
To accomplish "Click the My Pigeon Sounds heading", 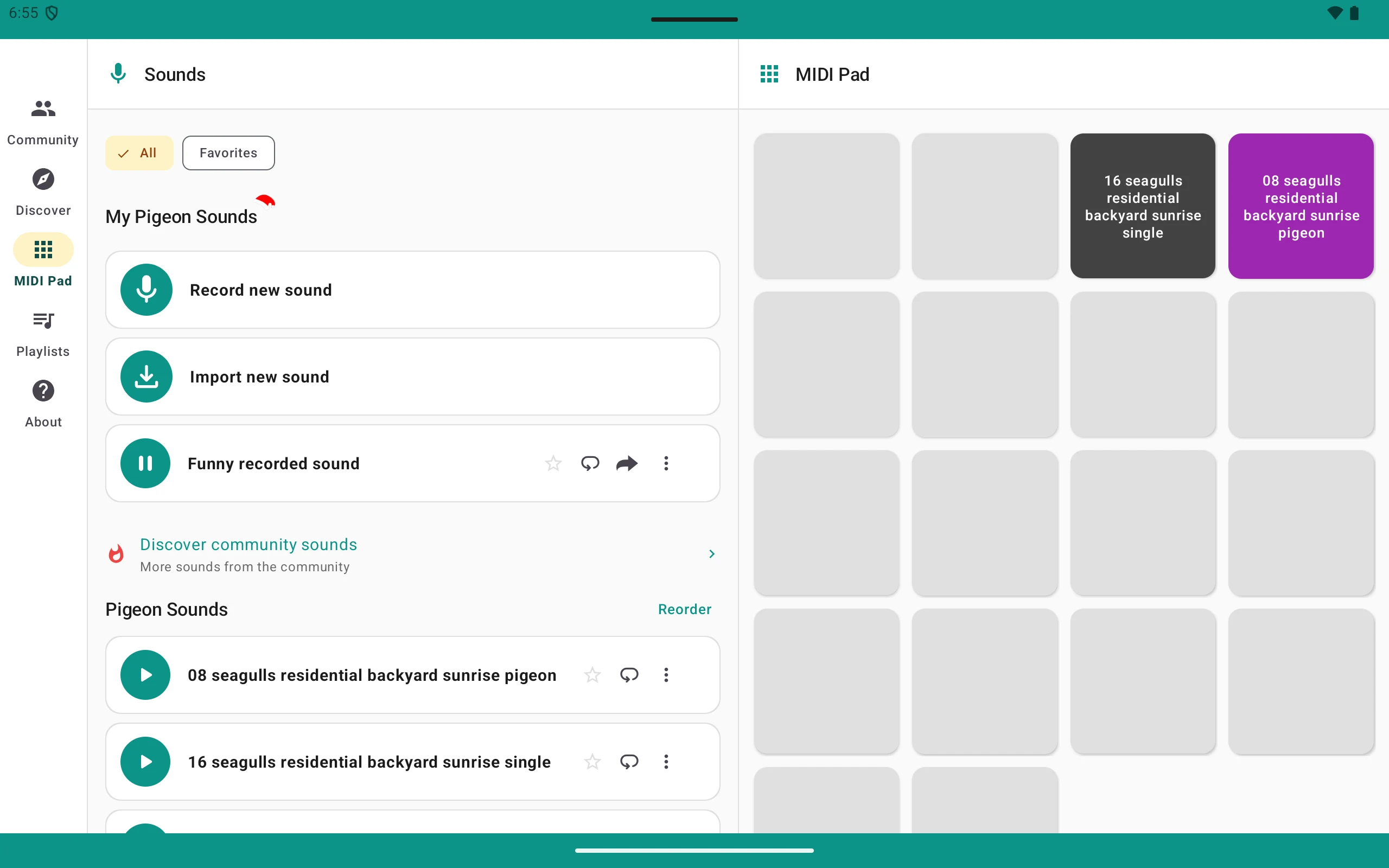I will point(181,216).
